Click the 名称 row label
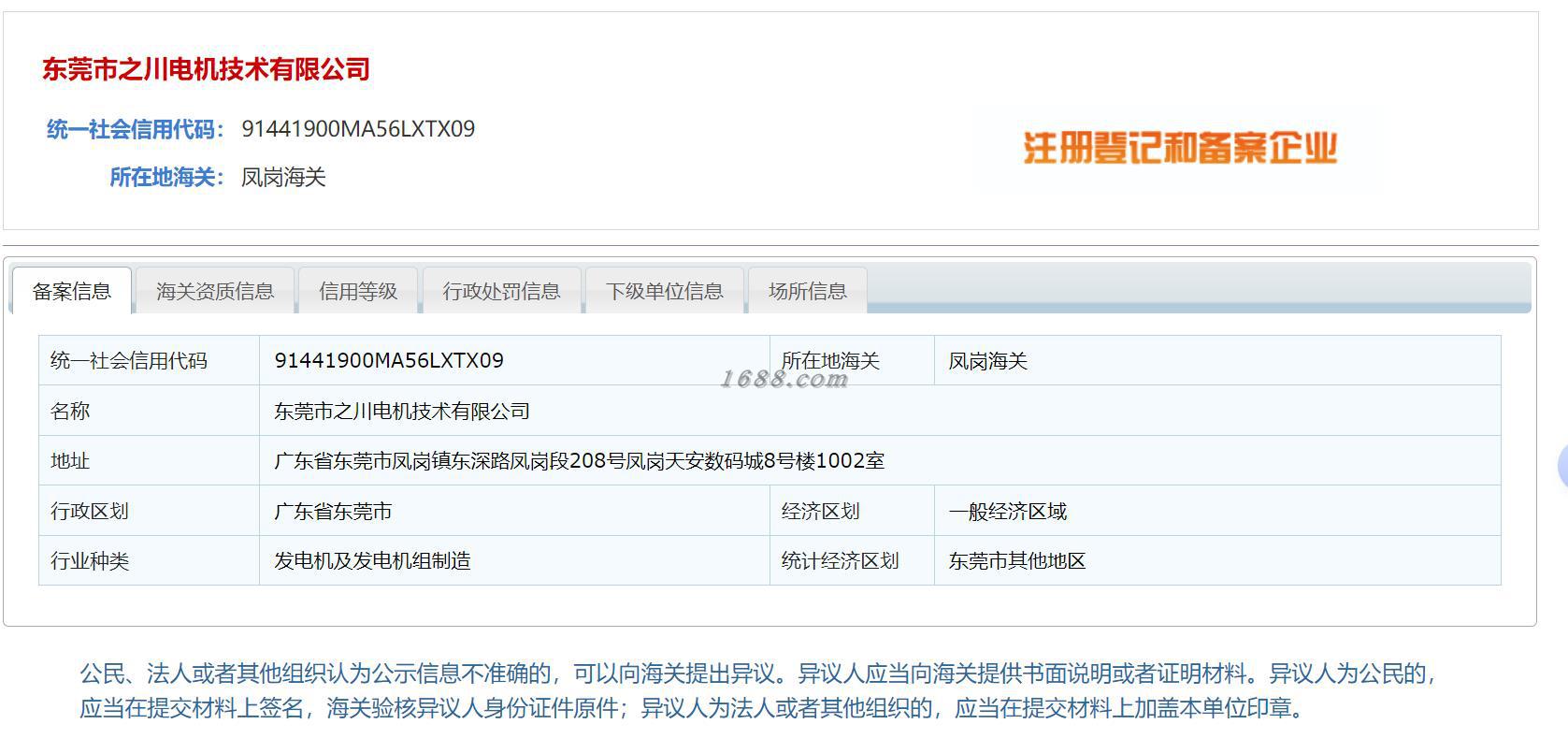This screenshot has height=753, width=1568. (x=70, y=411)
